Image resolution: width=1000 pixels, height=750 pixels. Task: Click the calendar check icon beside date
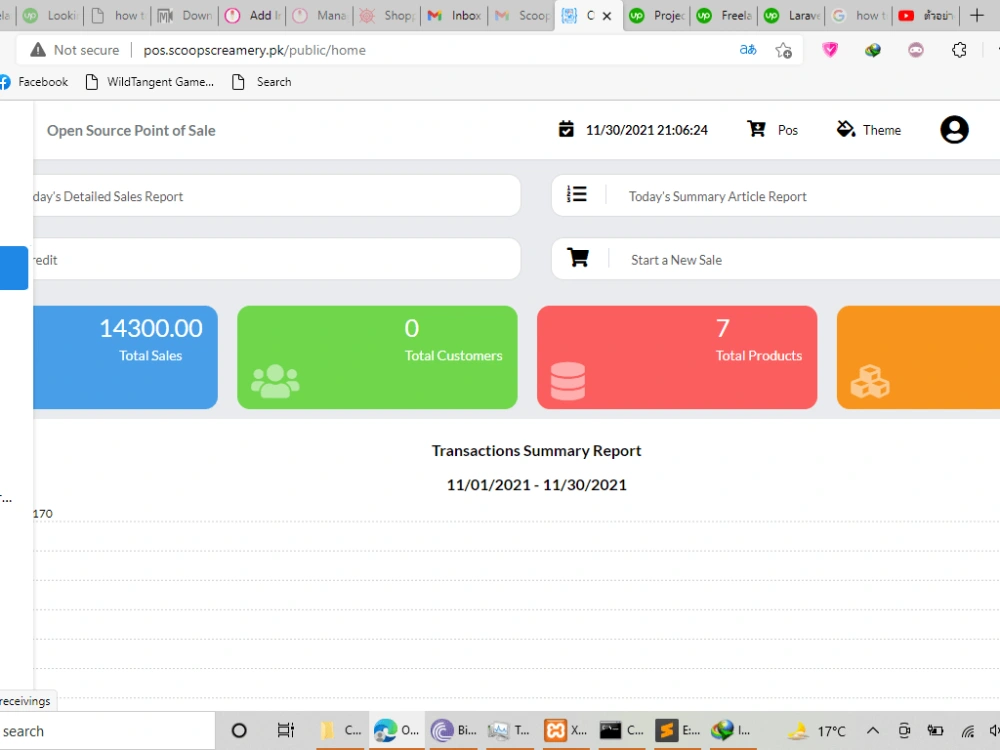(x=566, y=129)
